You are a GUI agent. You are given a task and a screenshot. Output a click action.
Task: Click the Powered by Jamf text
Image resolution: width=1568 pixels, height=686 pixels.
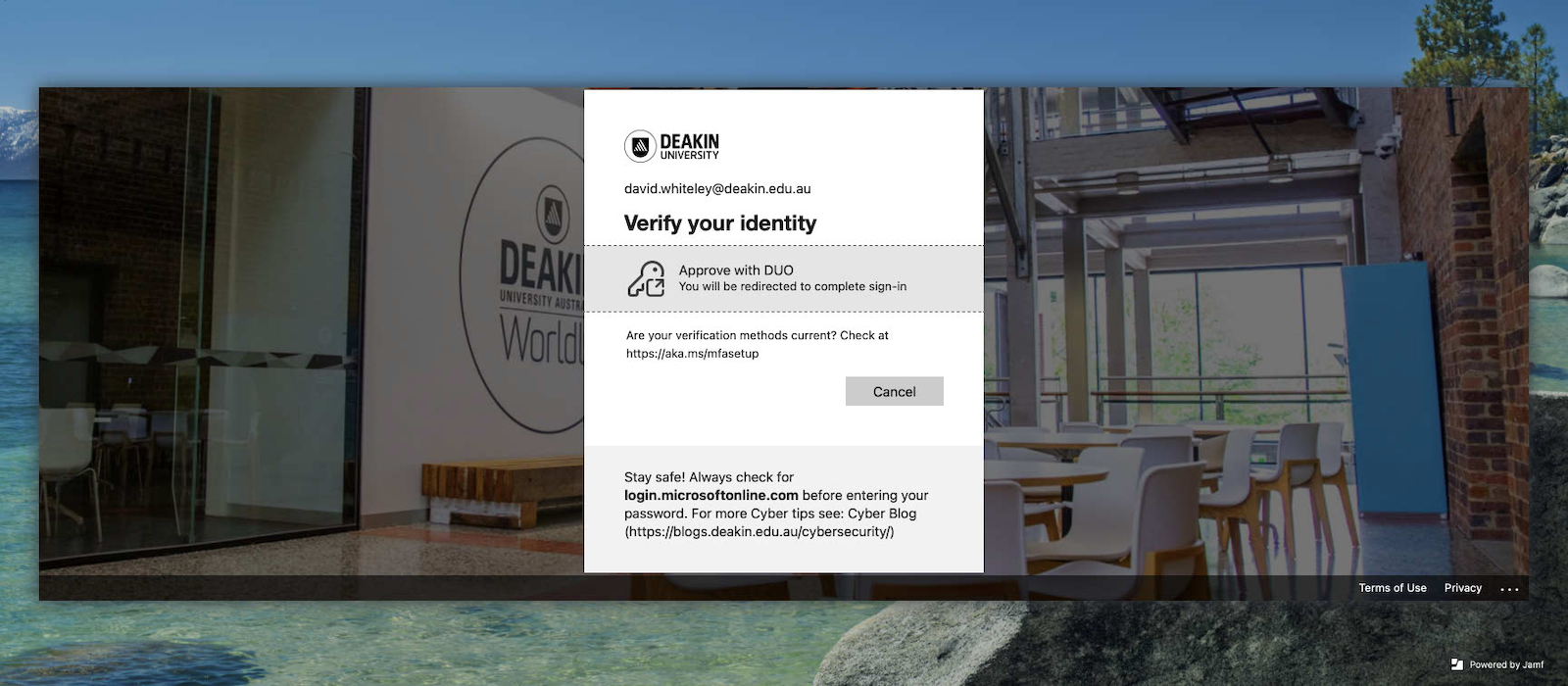(x=1506, y=664)
